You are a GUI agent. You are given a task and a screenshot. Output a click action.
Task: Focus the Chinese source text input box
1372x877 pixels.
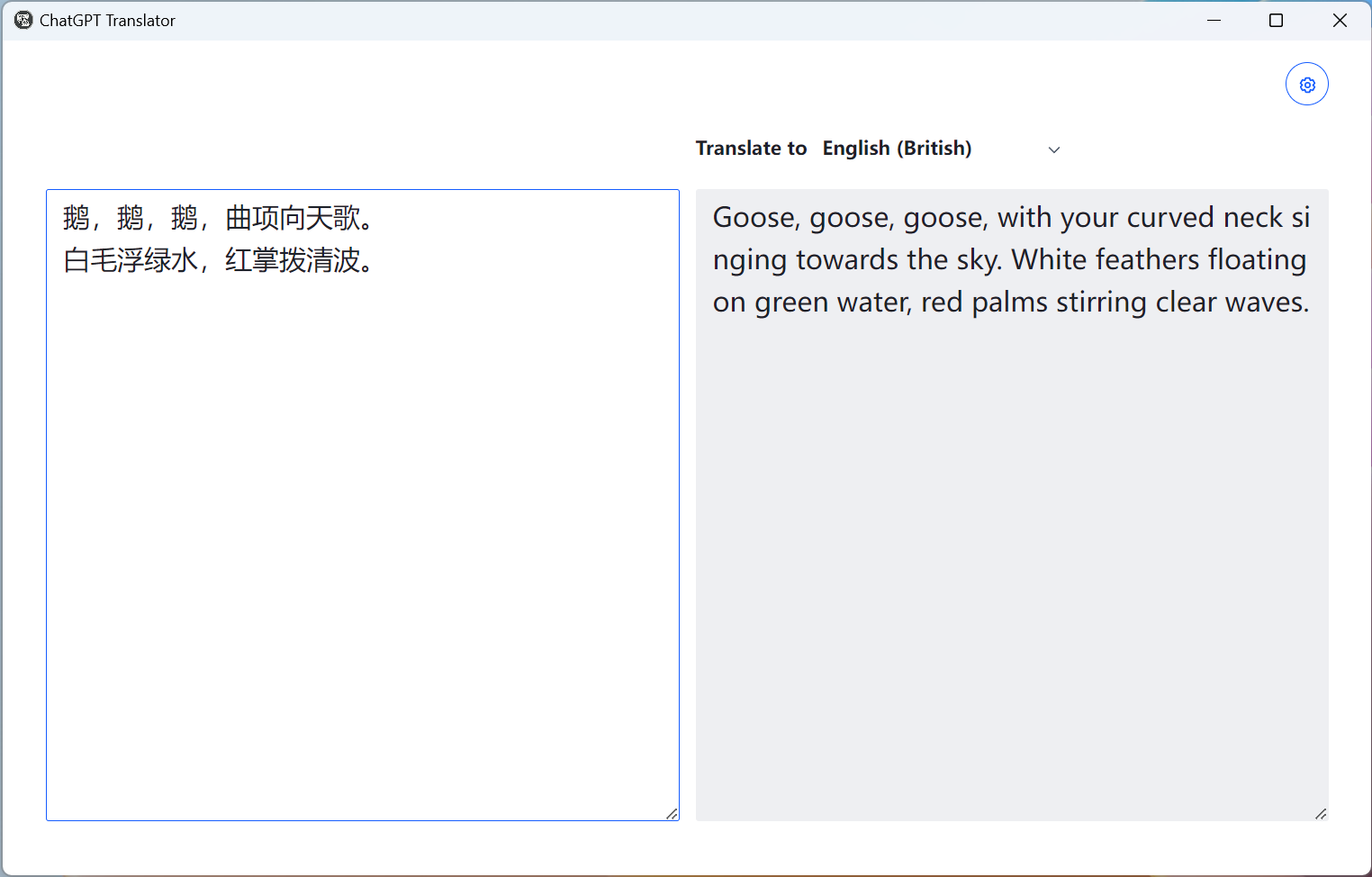pos(363,505)
